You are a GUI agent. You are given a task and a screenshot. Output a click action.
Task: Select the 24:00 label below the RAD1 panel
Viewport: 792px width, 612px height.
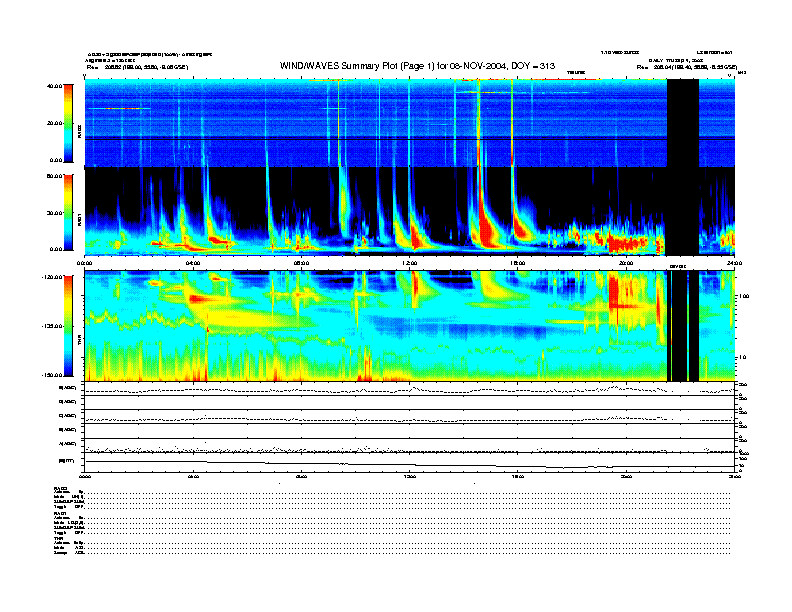732,263
